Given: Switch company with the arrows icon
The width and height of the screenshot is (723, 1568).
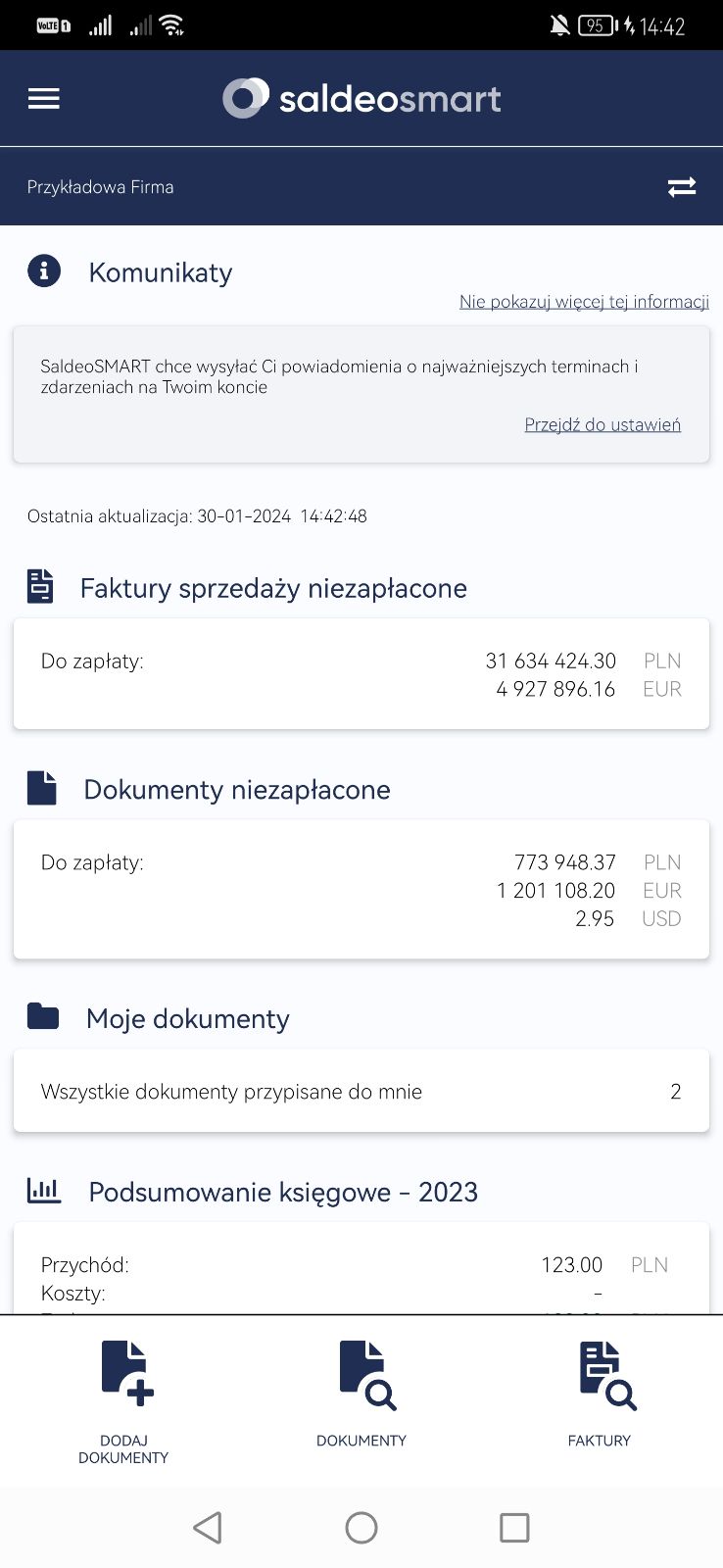Looking at the screenshot, I should (682, 187).
